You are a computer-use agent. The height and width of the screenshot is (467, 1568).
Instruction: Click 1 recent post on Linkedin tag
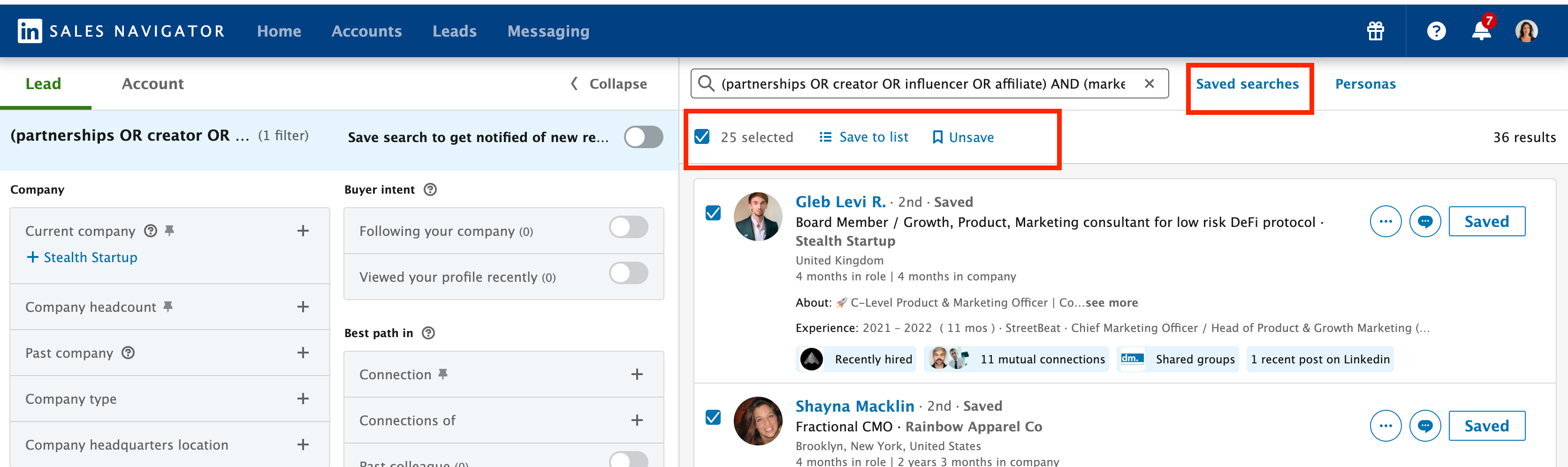[1320, 359]
